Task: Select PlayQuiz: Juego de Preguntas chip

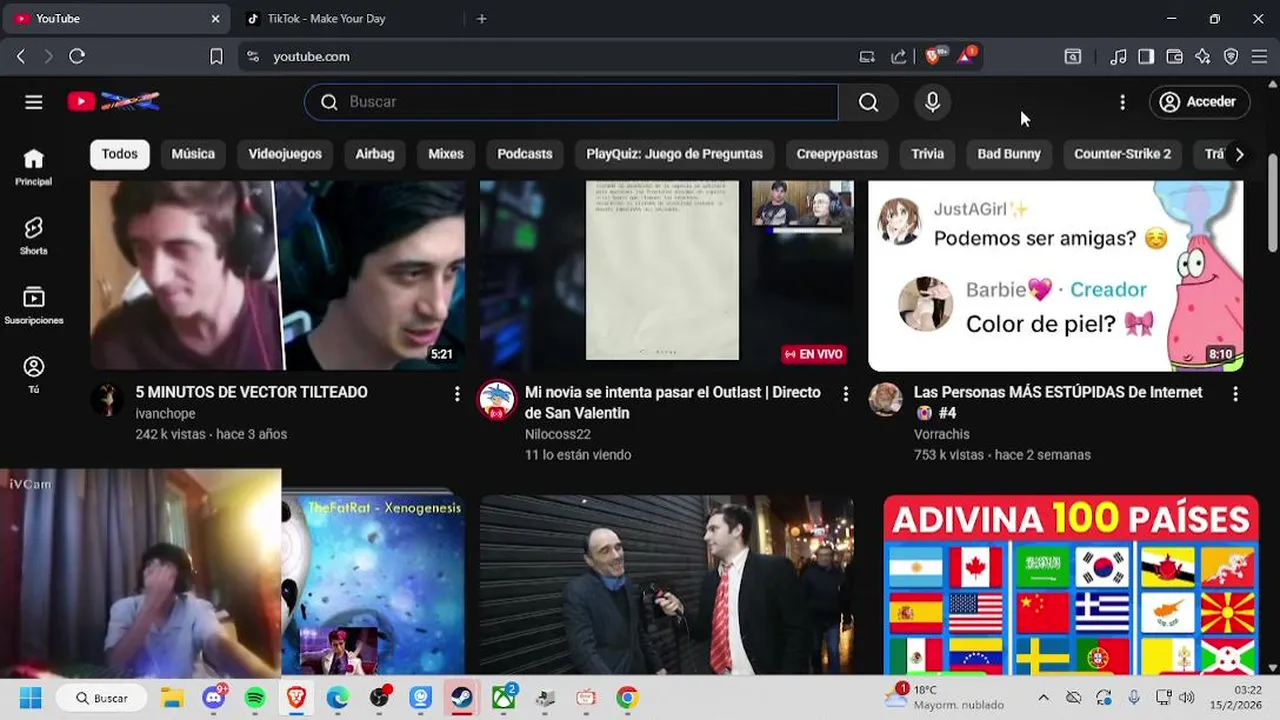Action: 674,154
